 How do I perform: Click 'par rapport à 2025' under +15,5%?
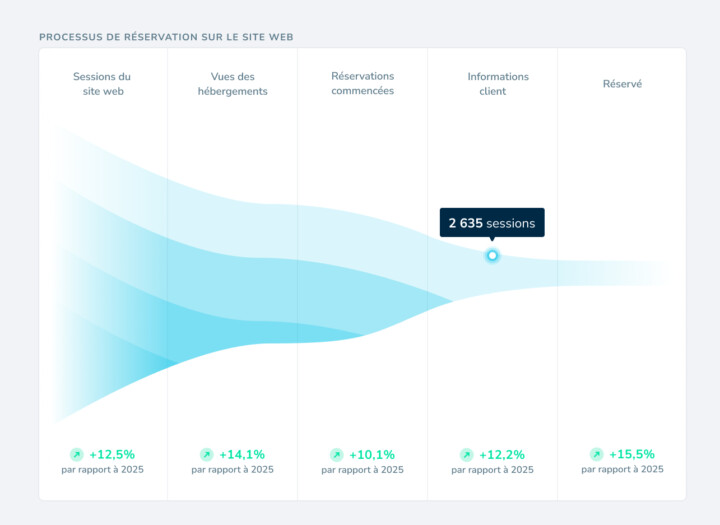coord(622,469)
